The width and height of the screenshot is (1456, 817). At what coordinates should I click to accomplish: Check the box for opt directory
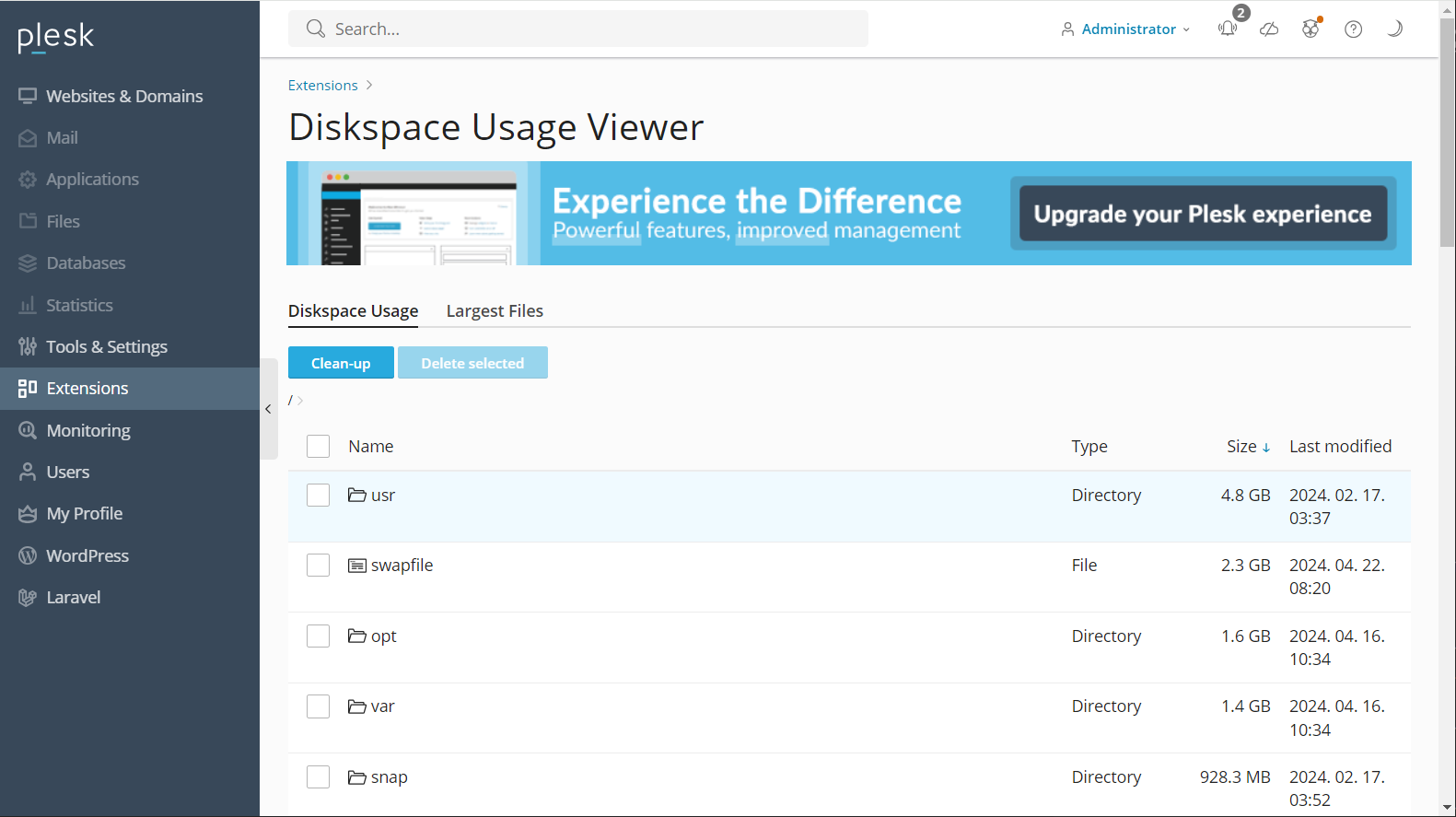tap(319, 636)
